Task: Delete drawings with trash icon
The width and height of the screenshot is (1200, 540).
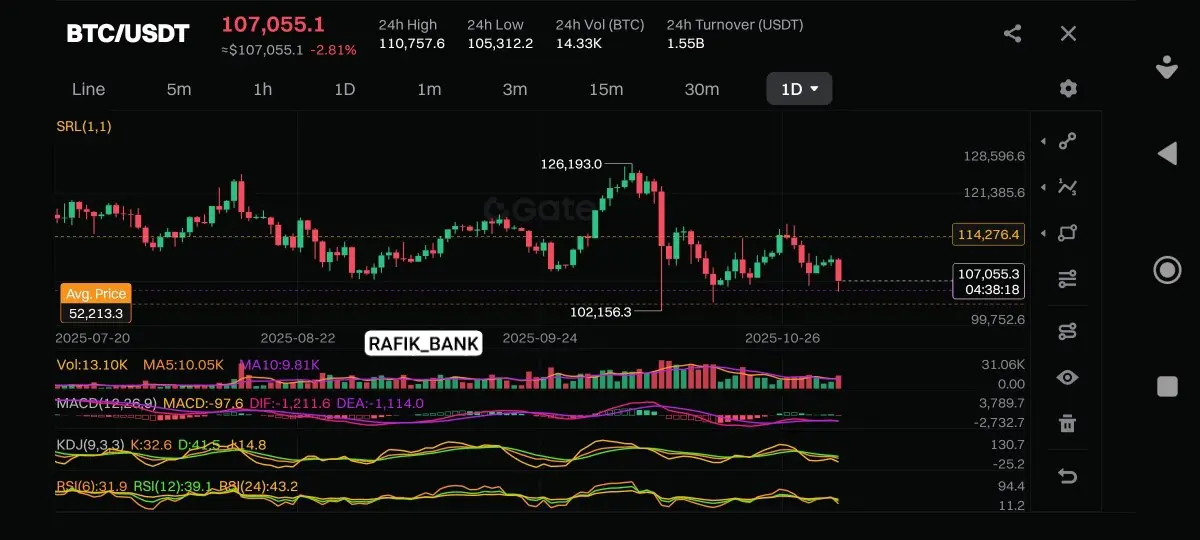Action: [x=1068, y=423]
